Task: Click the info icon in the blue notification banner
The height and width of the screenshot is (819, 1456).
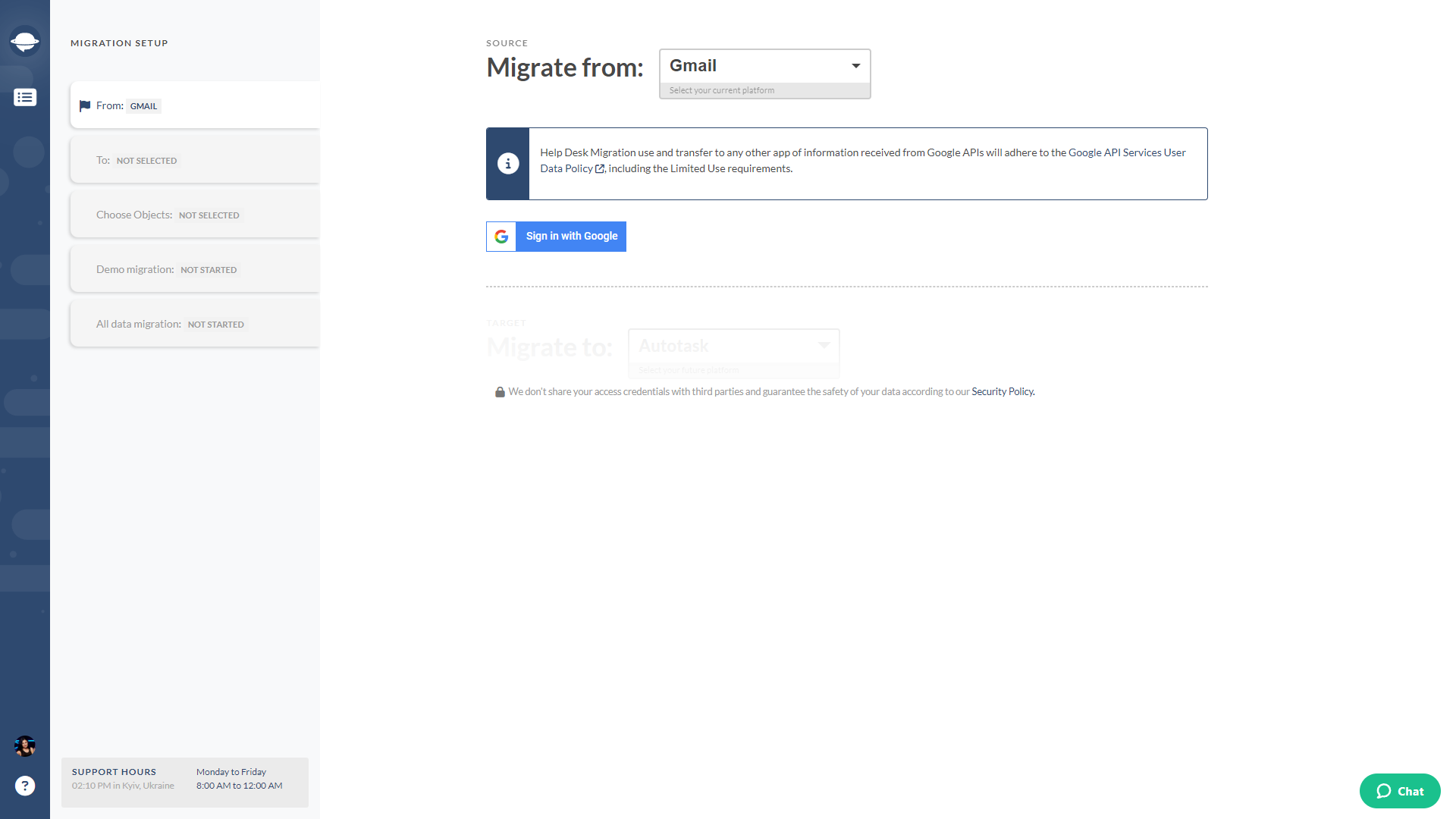Action: (507, 163)
